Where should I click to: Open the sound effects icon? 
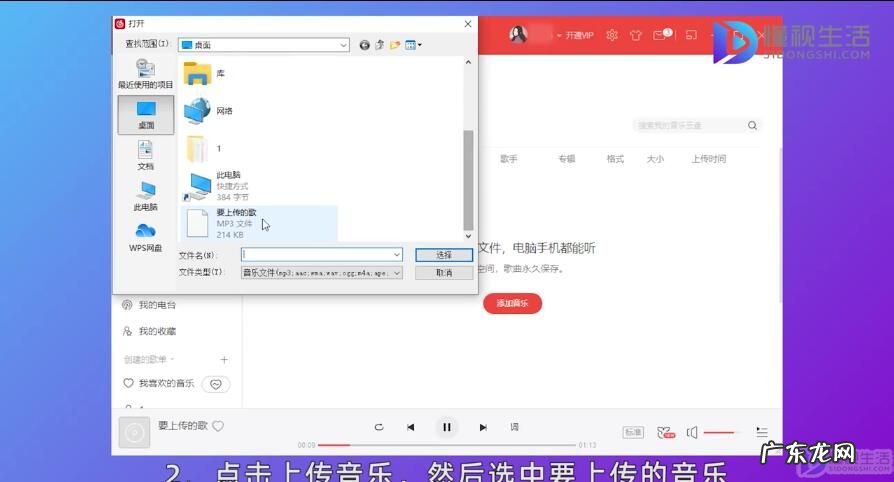coord(665,433)
